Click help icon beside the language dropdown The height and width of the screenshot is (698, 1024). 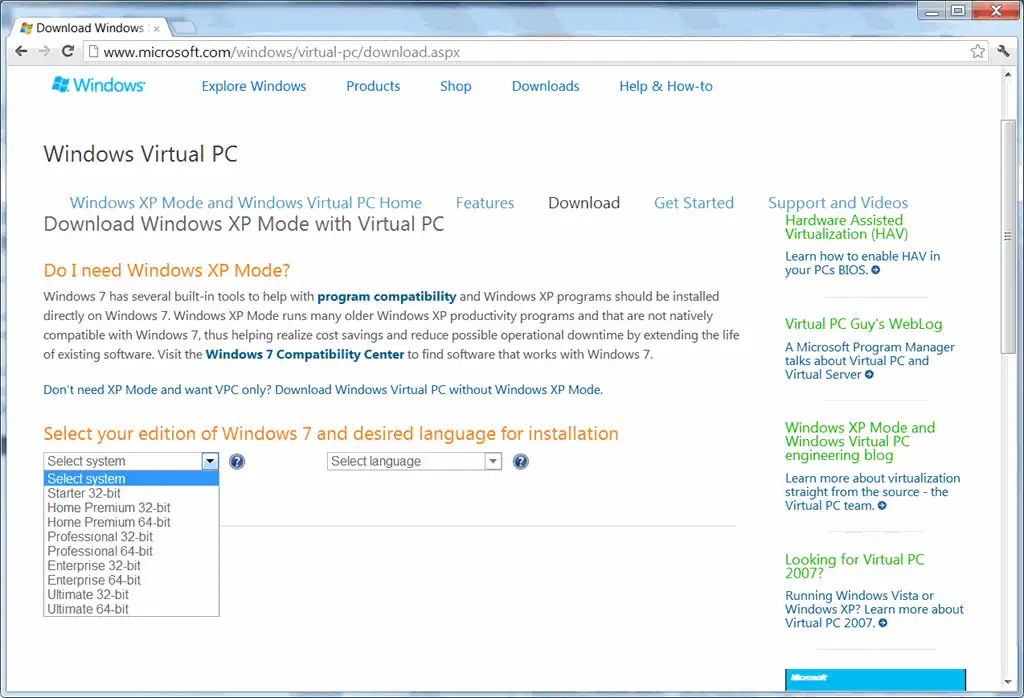coord(520,462)
